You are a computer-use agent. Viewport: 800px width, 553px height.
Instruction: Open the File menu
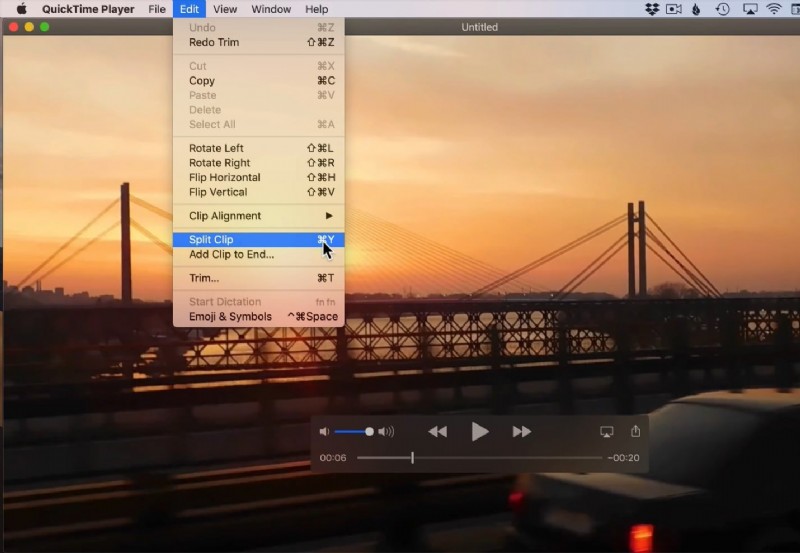click(157, 9)
